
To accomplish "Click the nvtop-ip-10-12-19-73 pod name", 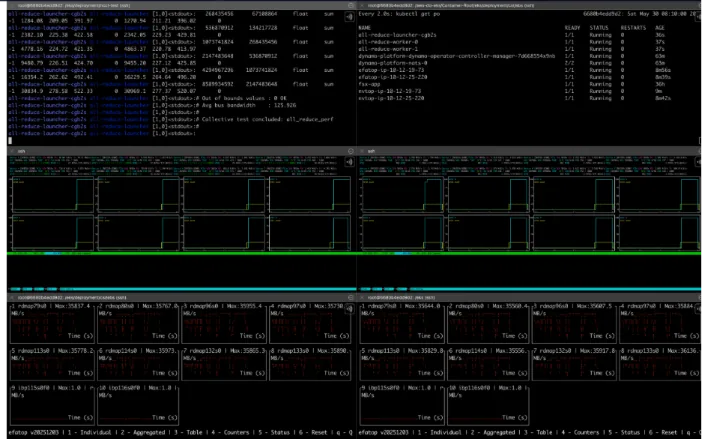I will click(x=390, y=91).
